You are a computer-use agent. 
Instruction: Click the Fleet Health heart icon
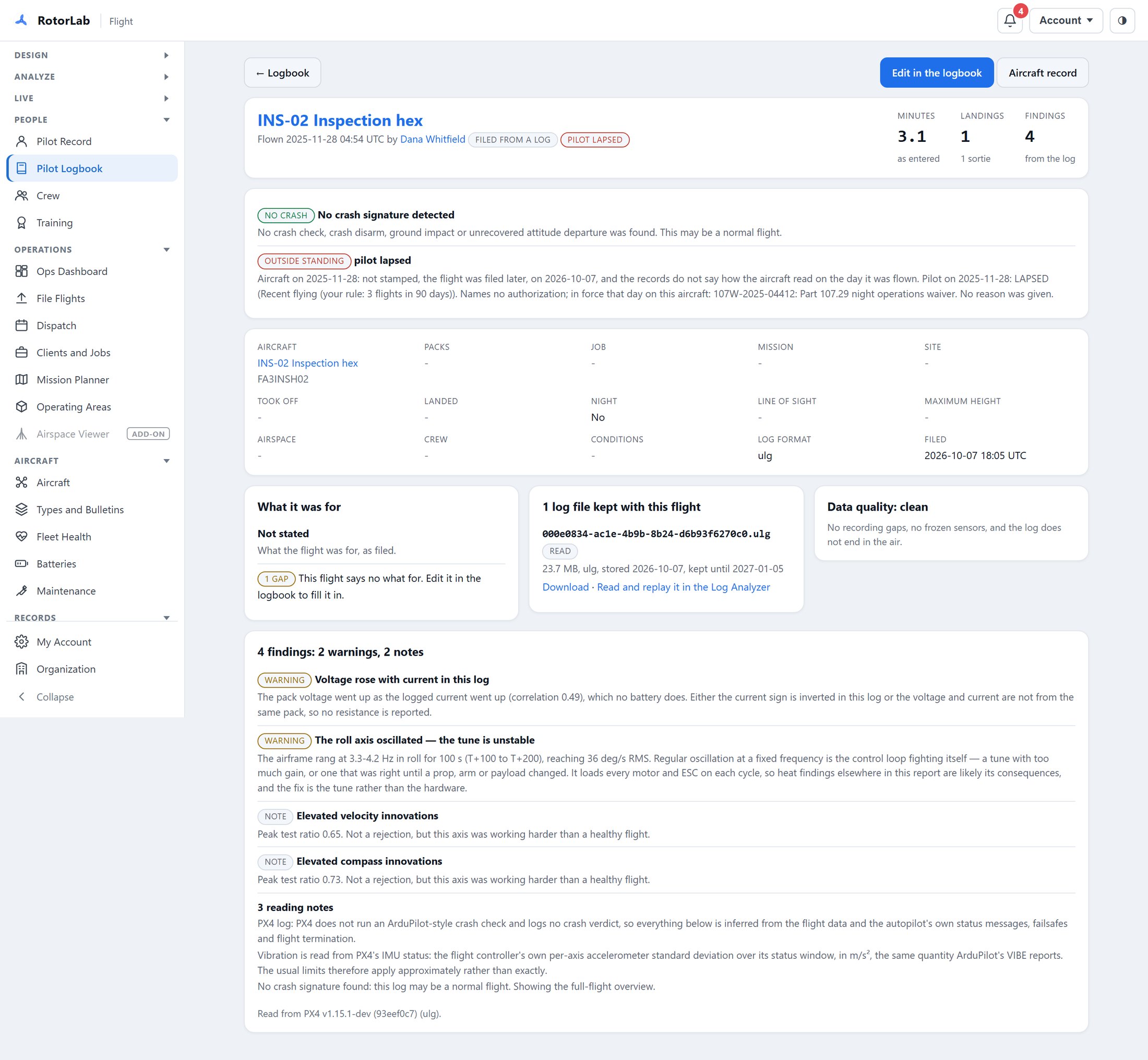pos(22,537)
